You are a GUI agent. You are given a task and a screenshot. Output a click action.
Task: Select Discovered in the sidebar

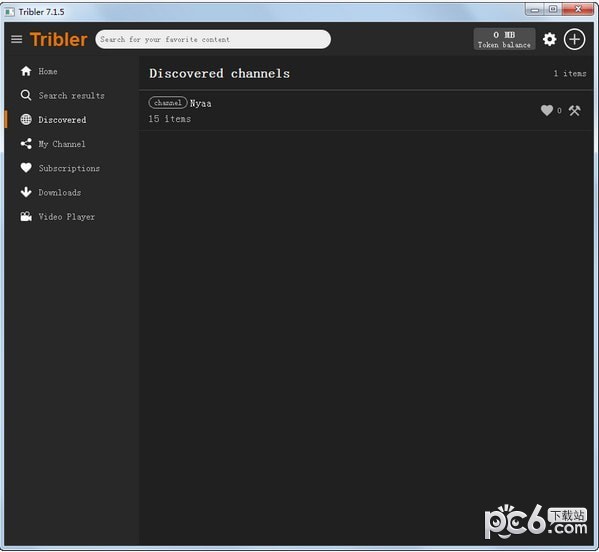(x=62, y=120)
